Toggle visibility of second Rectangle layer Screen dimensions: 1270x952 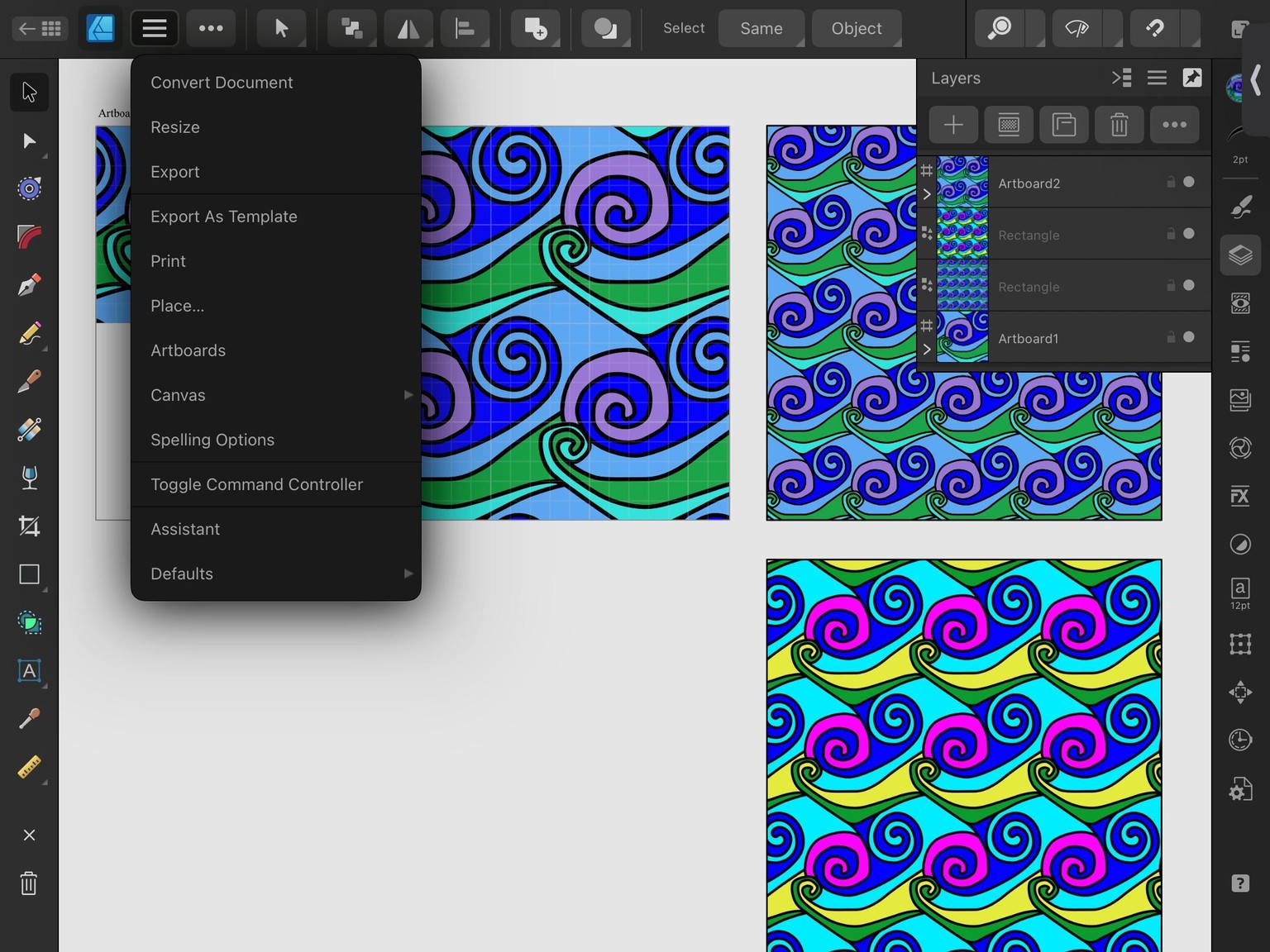click(x=1189, y=285)
